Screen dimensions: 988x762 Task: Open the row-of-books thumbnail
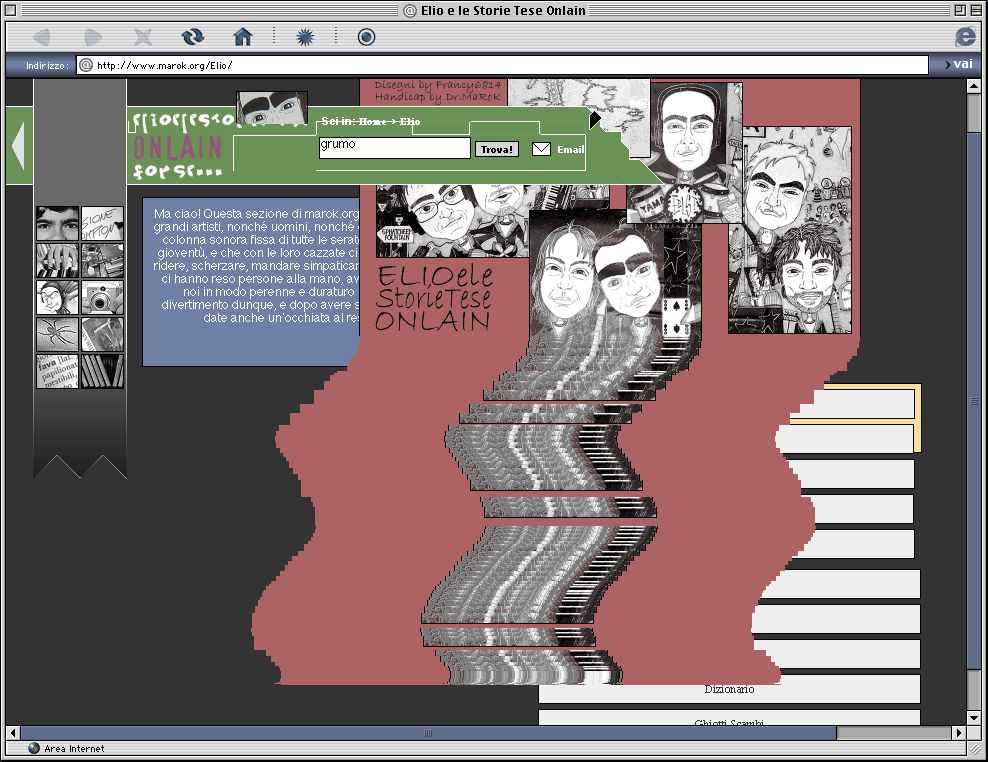[102, 371]
